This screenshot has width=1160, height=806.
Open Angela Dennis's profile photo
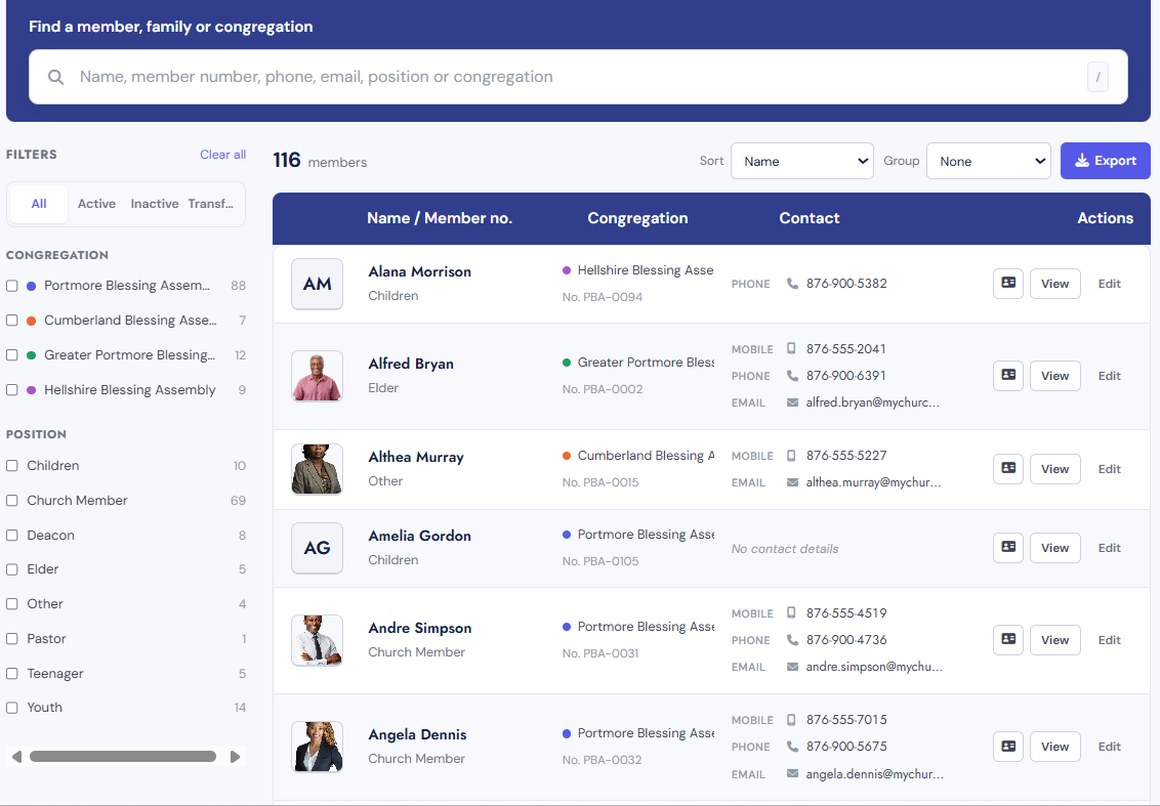tap(317, 747)
